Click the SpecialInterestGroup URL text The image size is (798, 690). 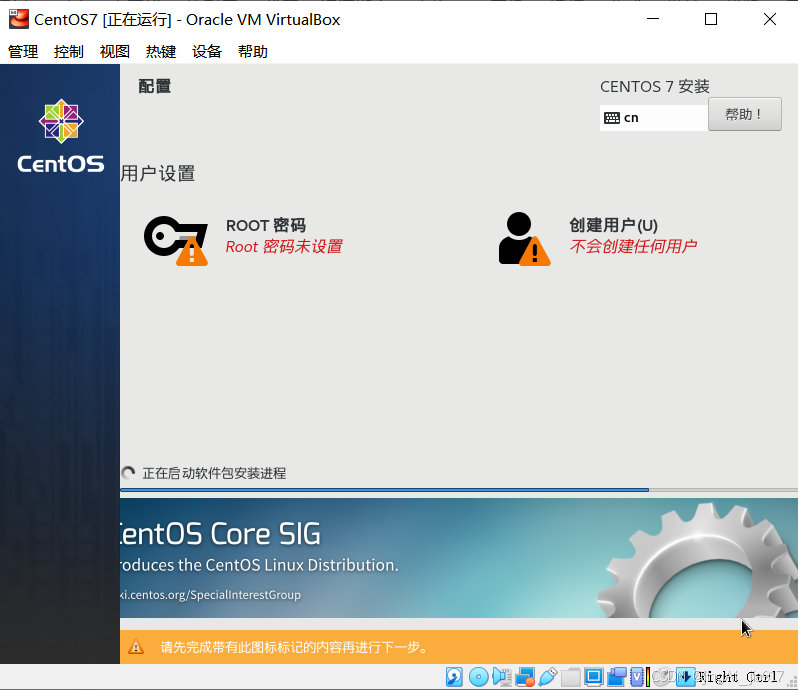[x=211, y=595]
